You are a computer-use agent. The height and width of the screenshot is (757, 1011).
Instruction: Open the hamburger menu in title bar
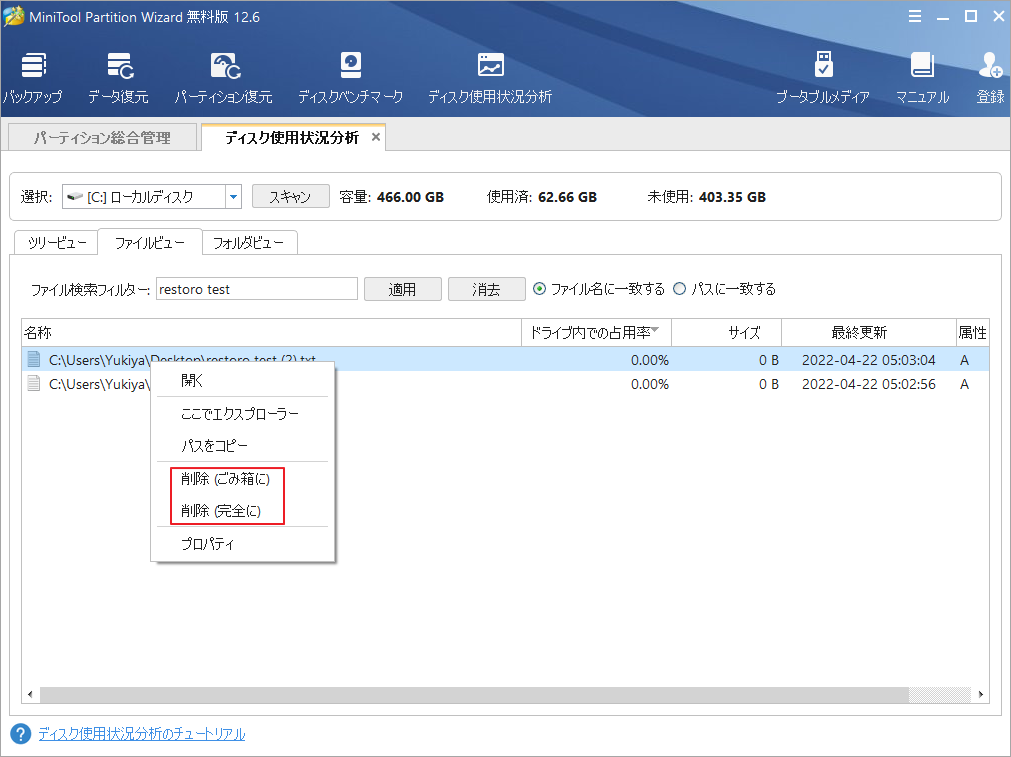(x=915, y=16)
